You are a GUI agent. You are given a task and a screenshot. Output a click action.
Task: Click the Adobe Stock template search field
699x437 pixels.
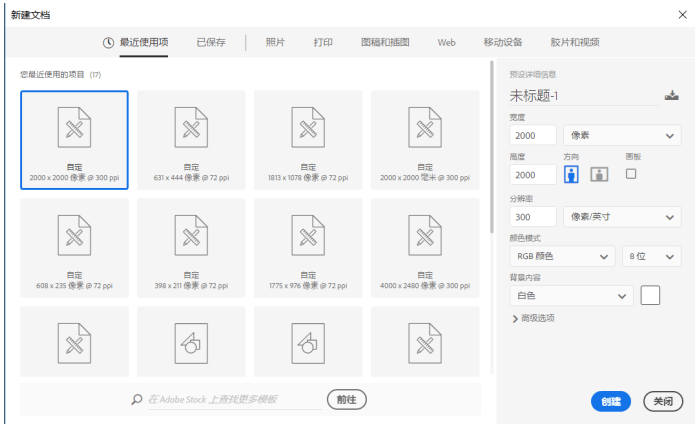[x=235, y=400]
